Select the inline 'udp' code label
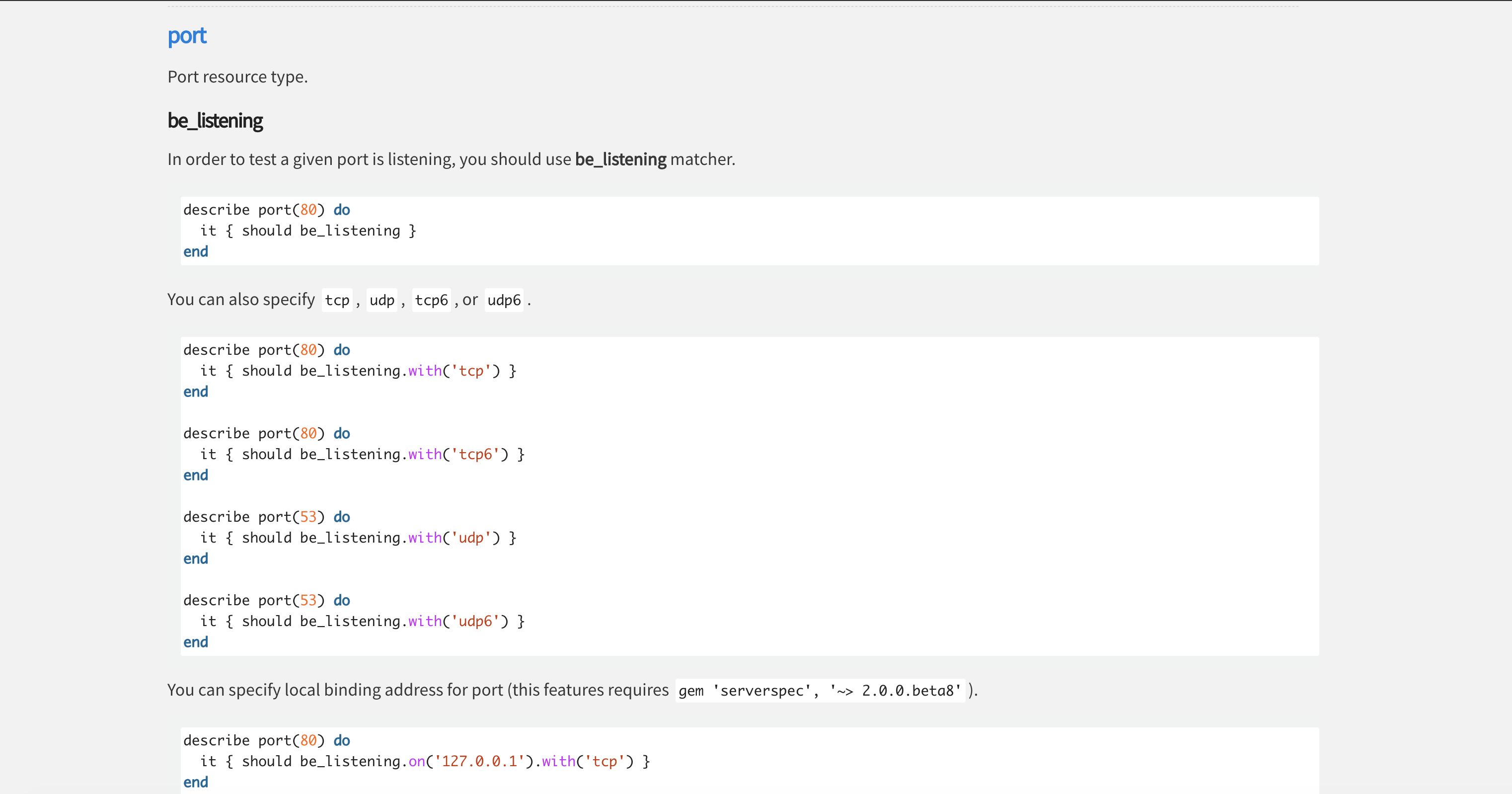 click(381, 300)
